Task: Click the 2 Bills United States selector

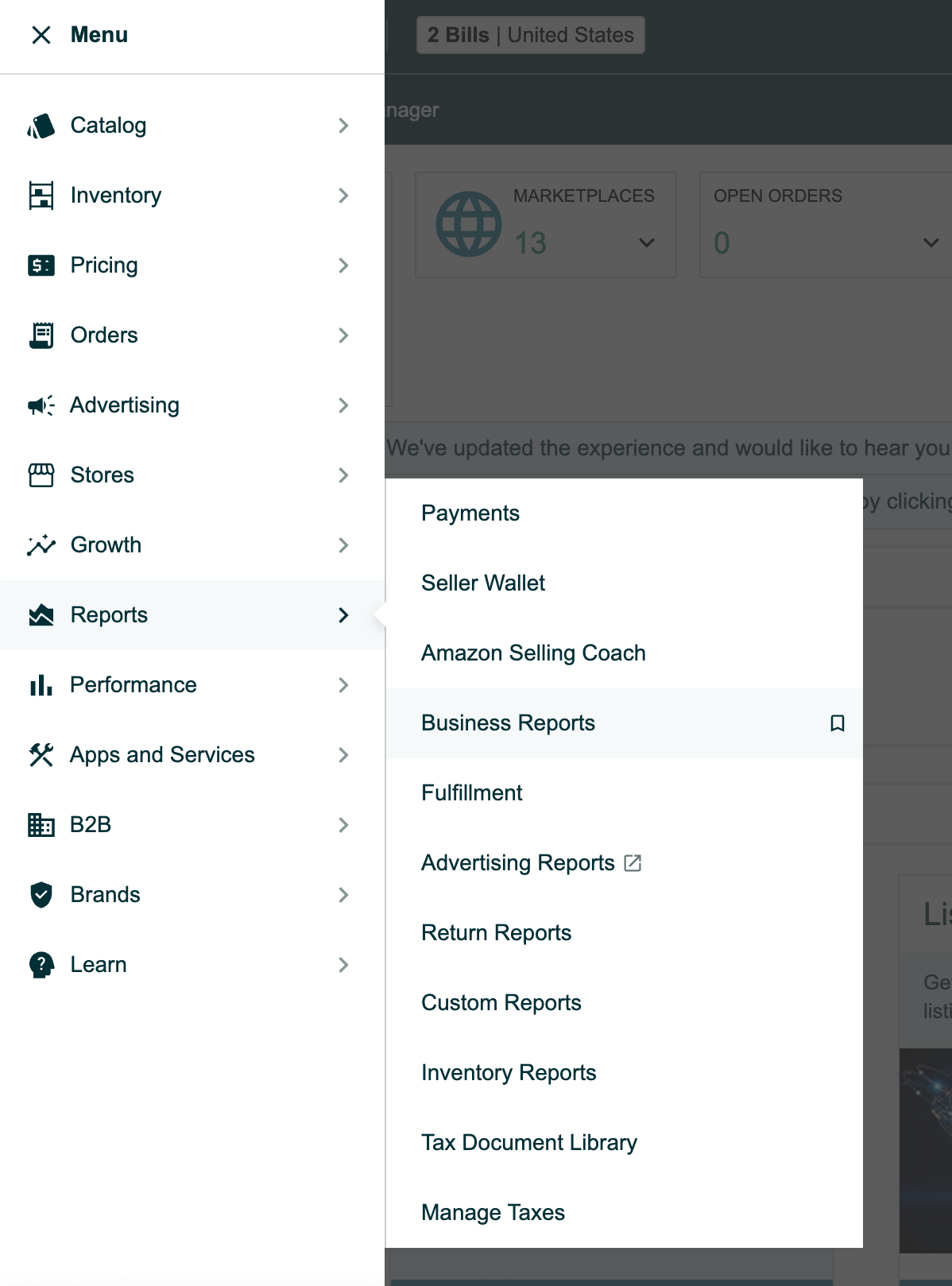Action: (531, 35)
